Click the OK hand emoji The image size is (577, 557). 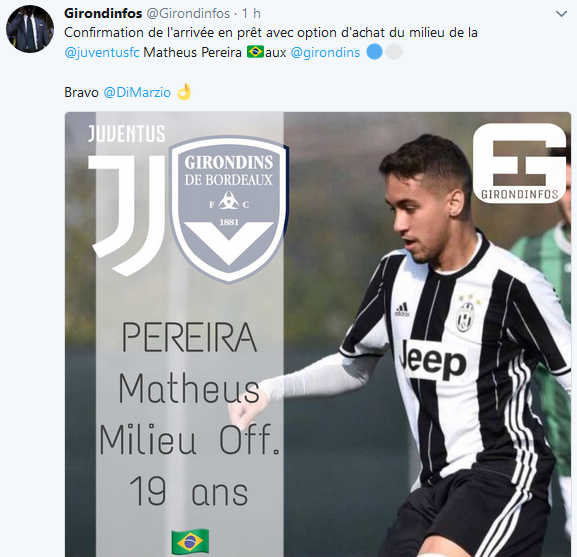[184, 92]
